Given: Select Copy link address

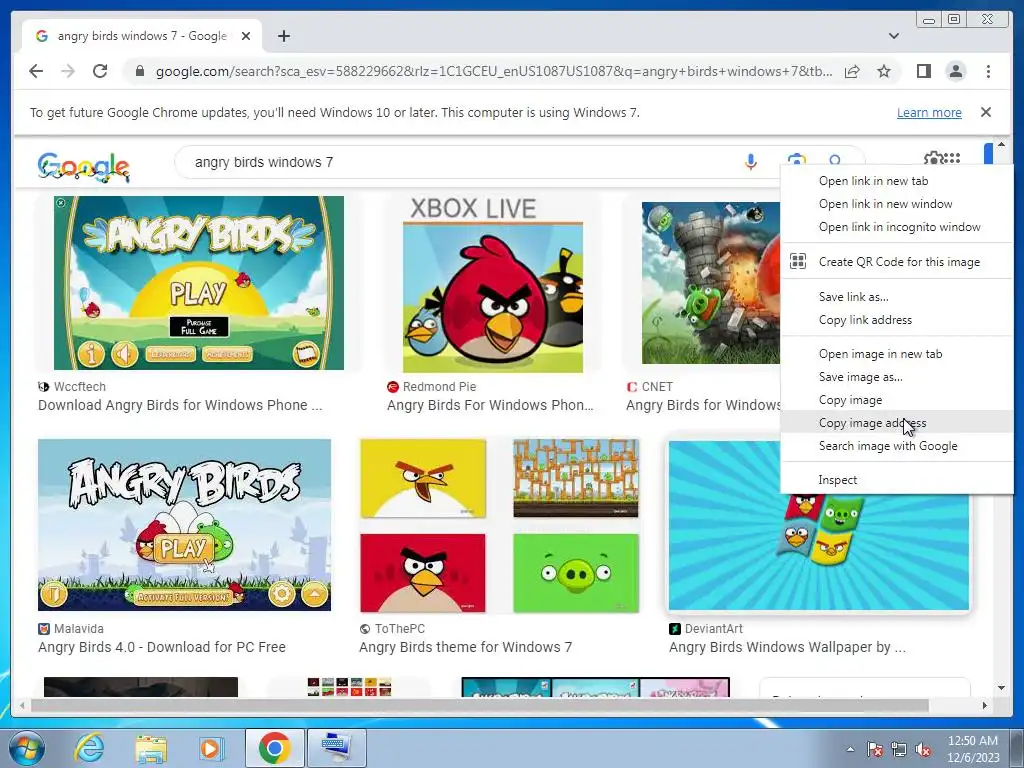Looking at the screenshot, I should pyautogui.click(x=897, y=319).
